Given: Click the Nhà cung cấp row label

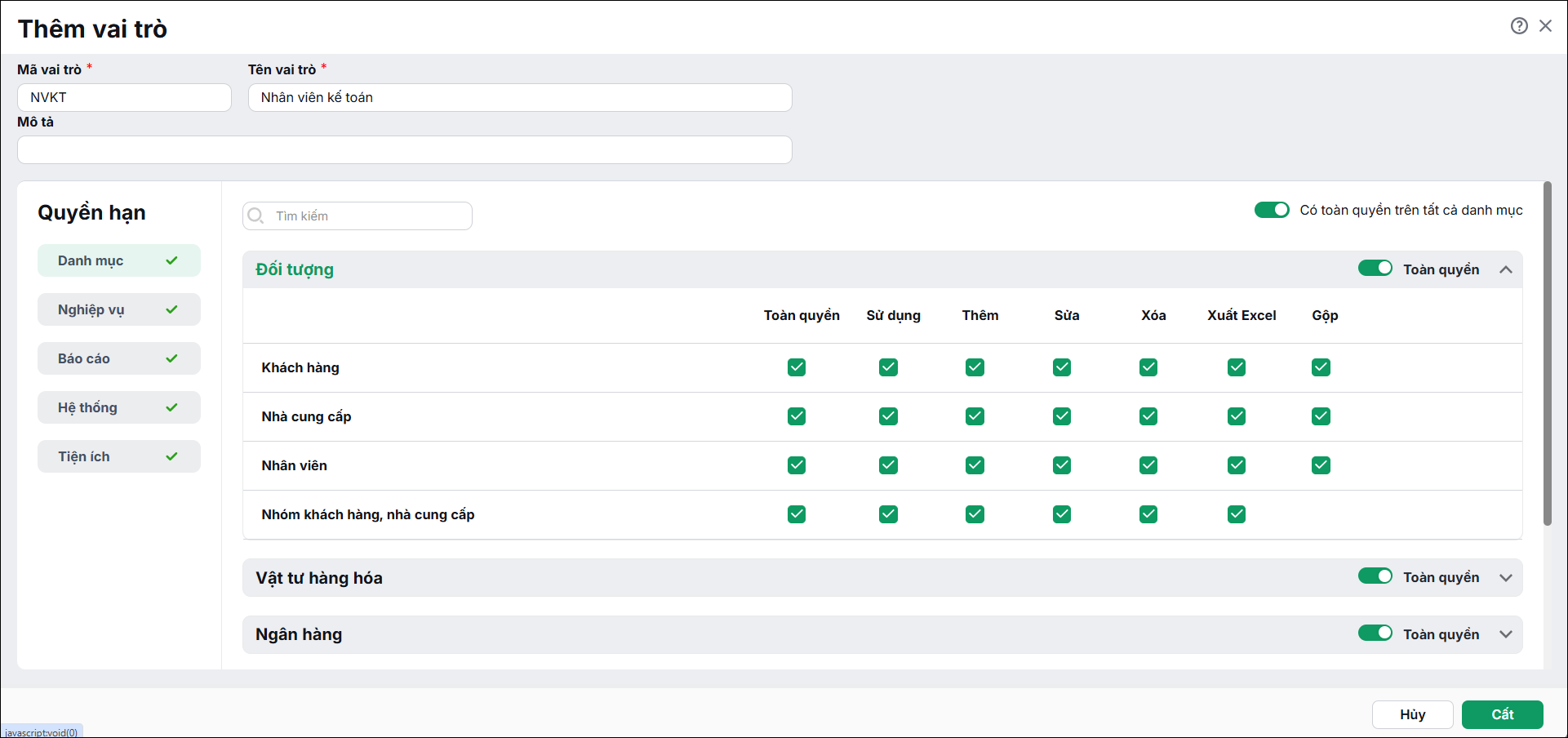Looking at the screenshot, I should 306,416.
